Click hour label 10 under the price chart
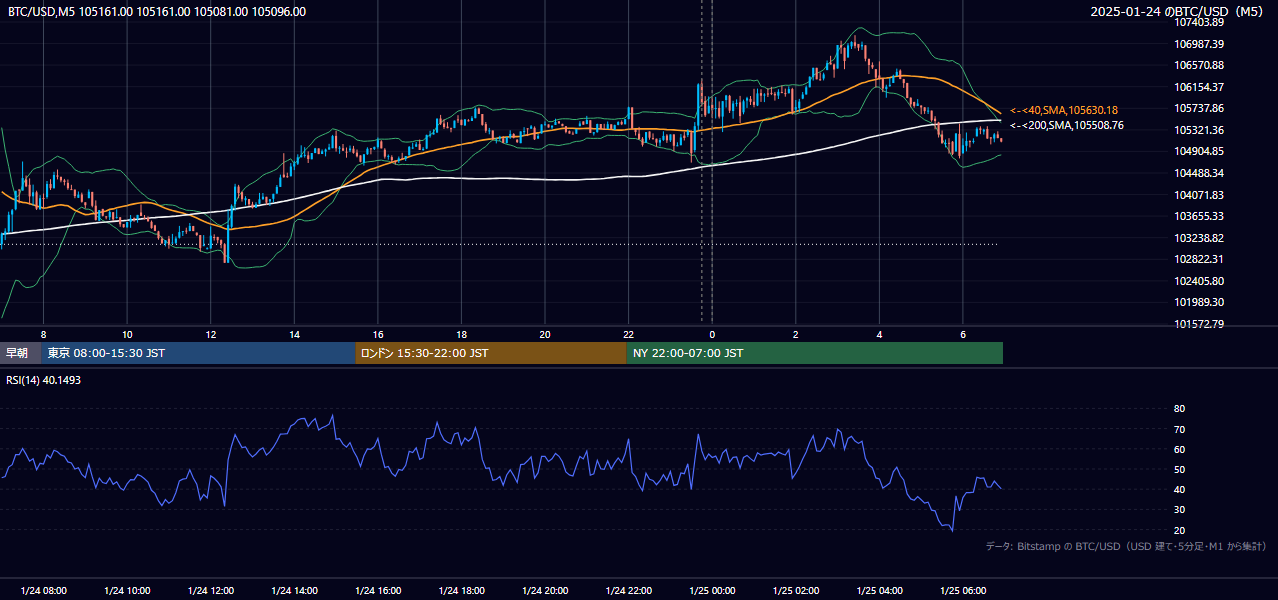This screenshot has width=1278, height=600. coord(127,334)
